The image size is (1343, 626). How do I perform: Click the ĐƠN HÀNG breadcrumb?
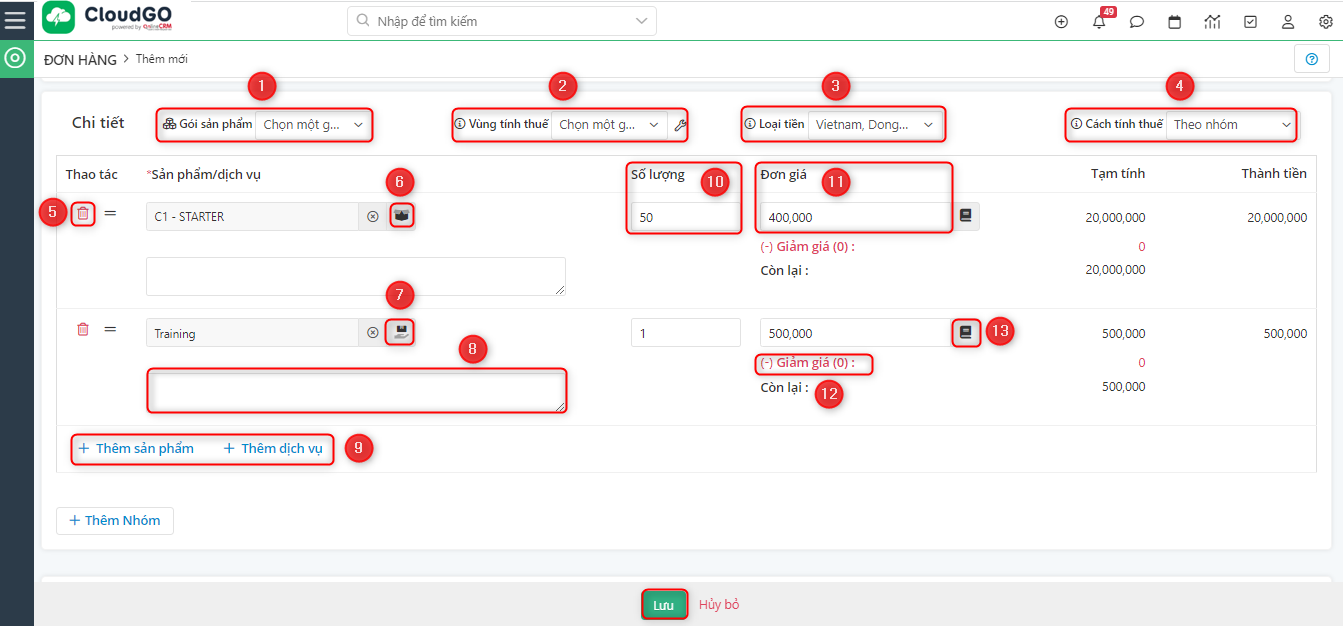tap(80, 59)
